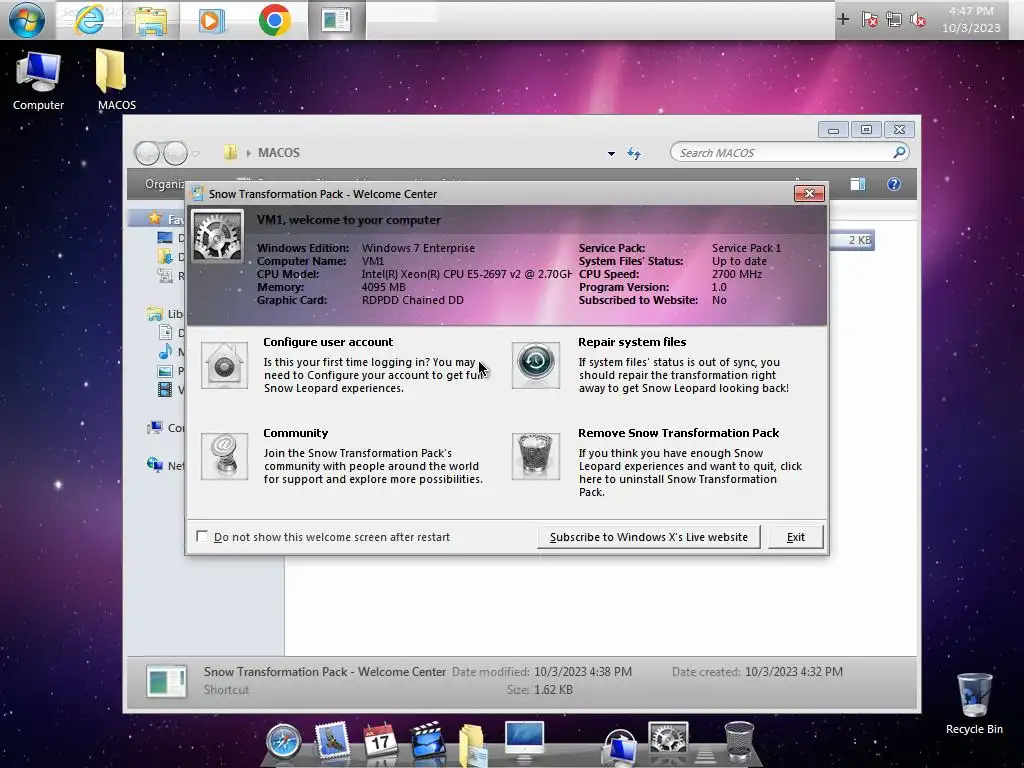Viewport: 1024px width, 768px height.
Task: Select the Music library item in sidebar
Action: [x=171, y=352]
